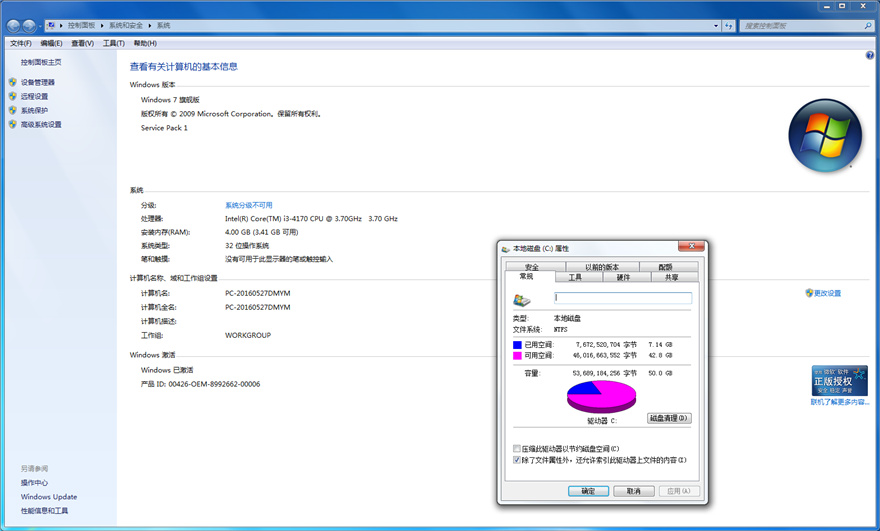Open the address bar history dropdown arrow
Viewport: 880px width, 531px height.
pyautogui.click(x=716, y=26)
